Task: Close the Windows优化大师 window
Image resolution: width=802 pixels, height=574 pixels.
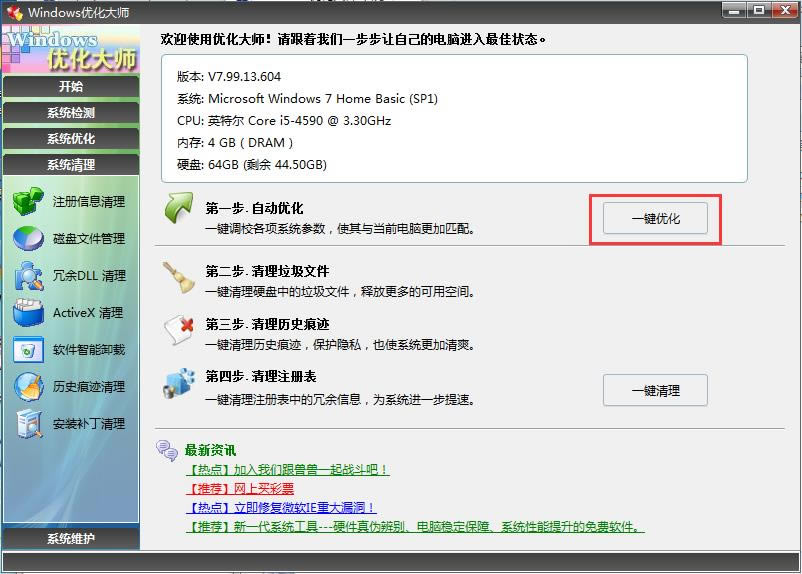Action: pyautogui.click(x=785, y=10)
